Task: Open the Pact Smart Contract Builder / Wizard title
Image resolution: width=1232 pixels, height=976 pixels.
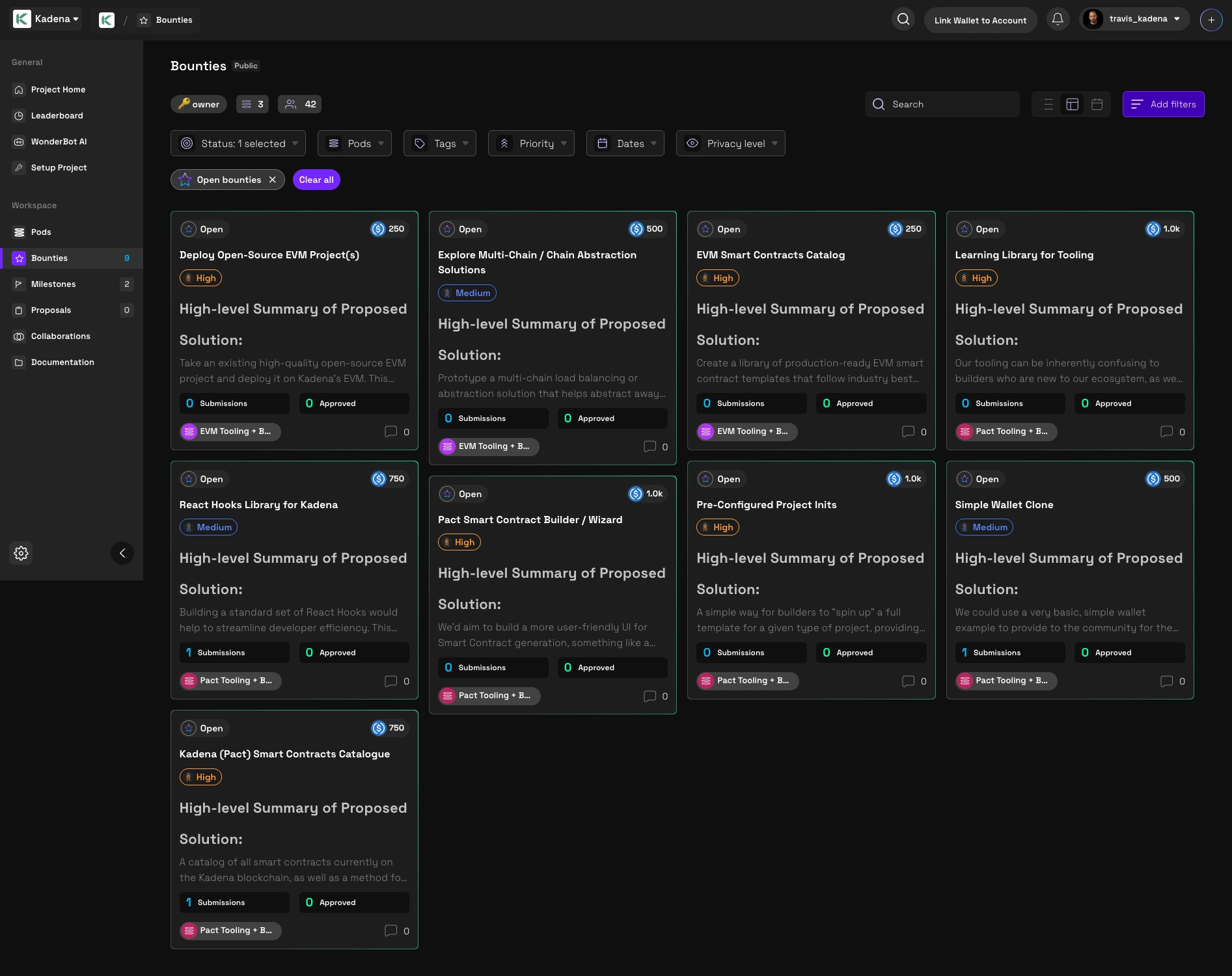Action: pos(530,520)
